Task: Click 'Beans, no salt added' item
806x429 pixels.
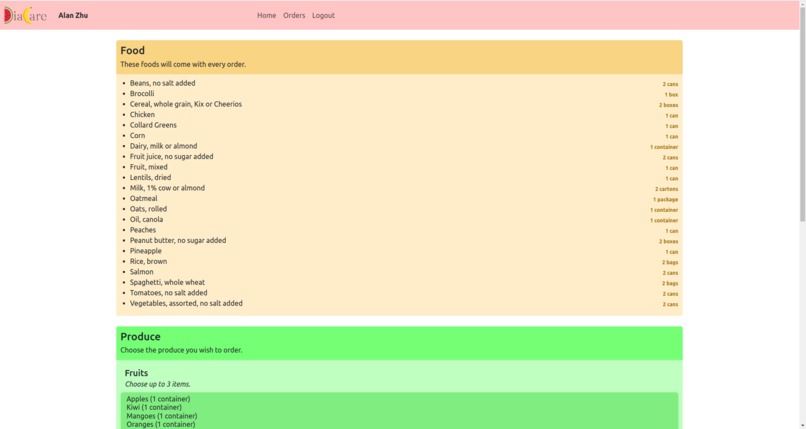Action: click(x=162, y=83)
